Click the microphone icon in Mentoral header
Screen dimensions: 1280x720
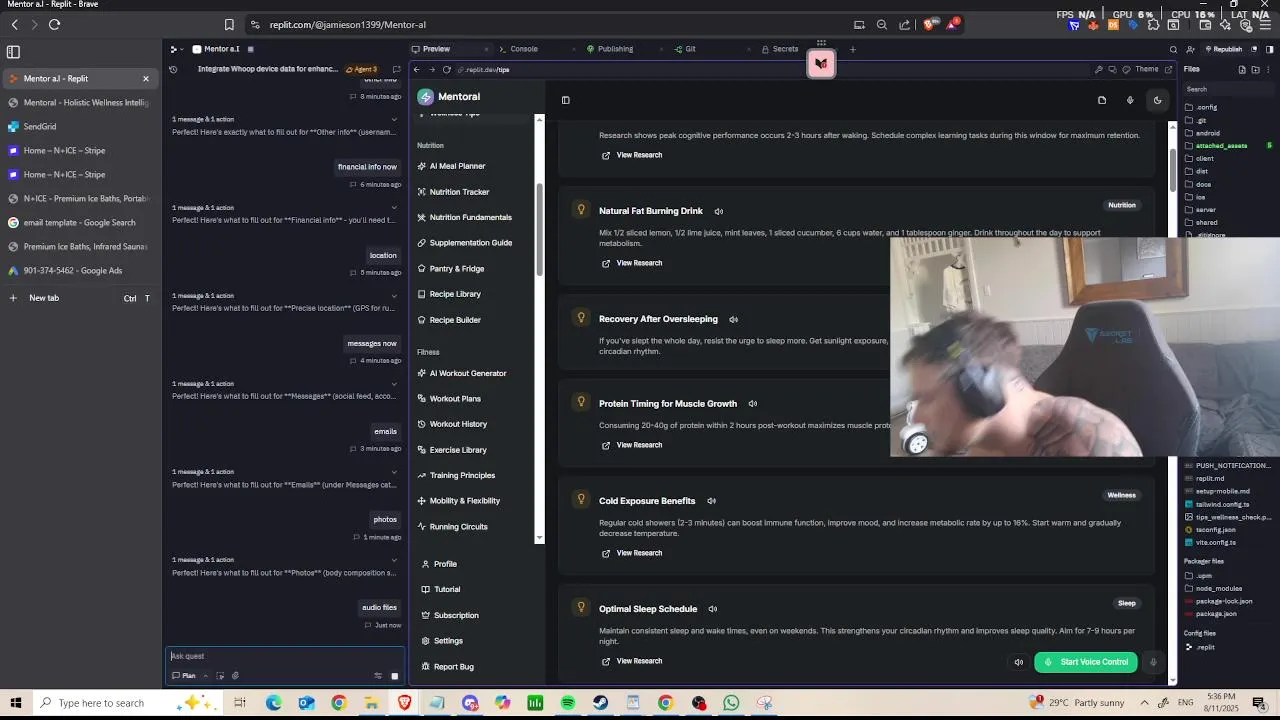[1130, 100]
